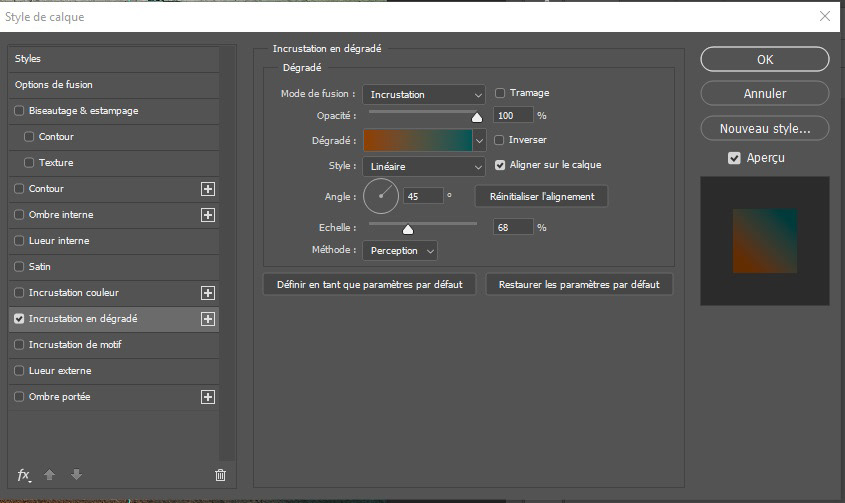
Task: Select Incrustation de motif entry
Action: 114,344
